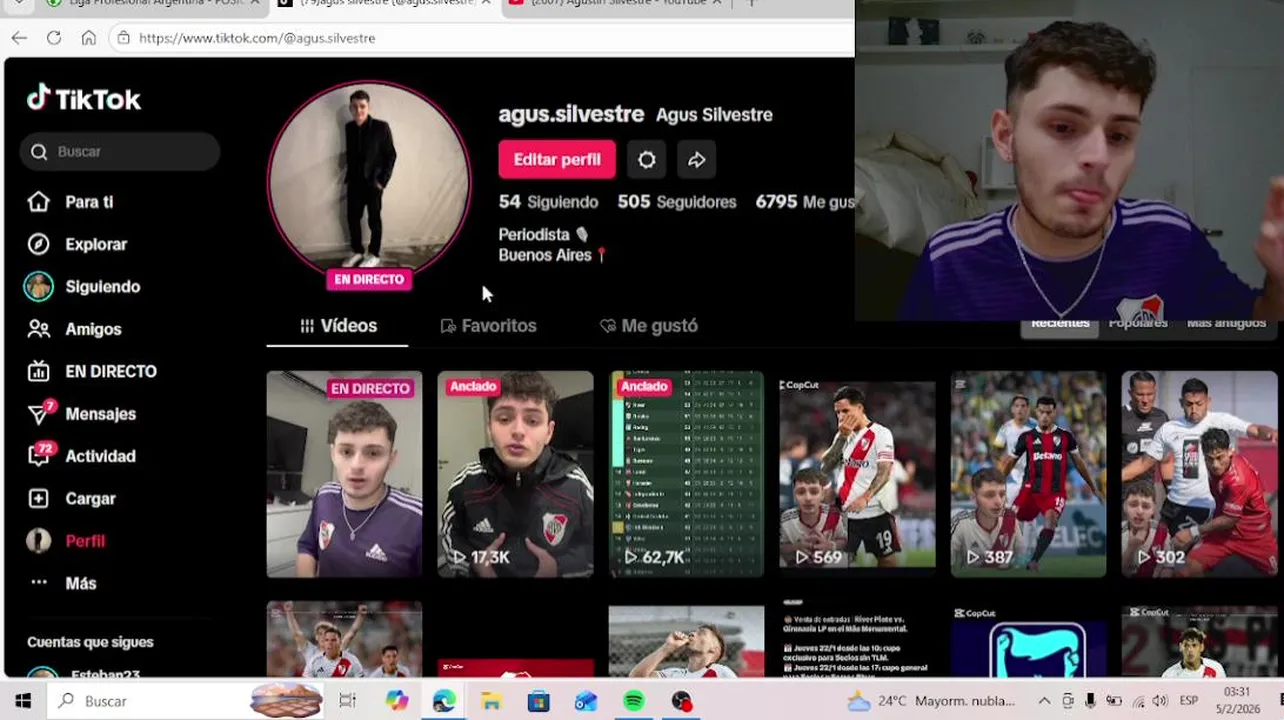Viewport: 1284px width, 720px height.
Task: Open the 505 Seguidores list
Action: (x=677, y=202)
